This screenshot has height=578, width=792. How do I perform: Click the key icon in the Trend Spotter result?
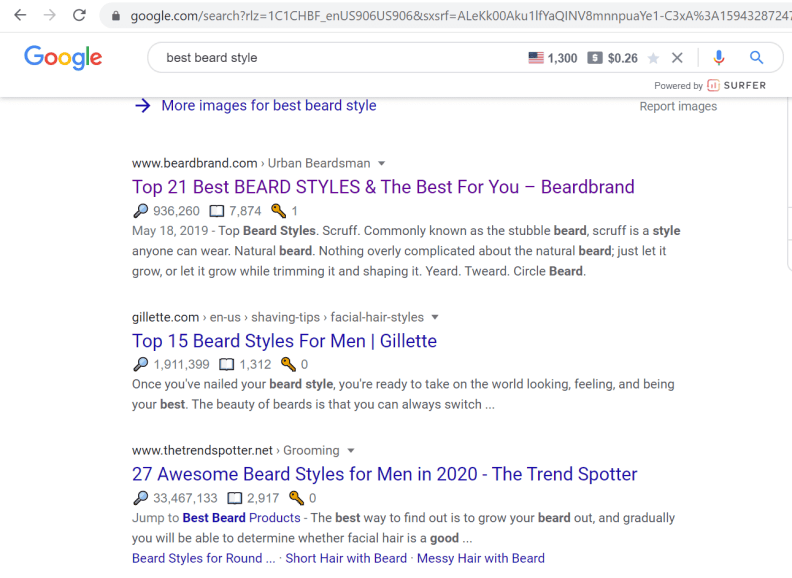[296, 498]
